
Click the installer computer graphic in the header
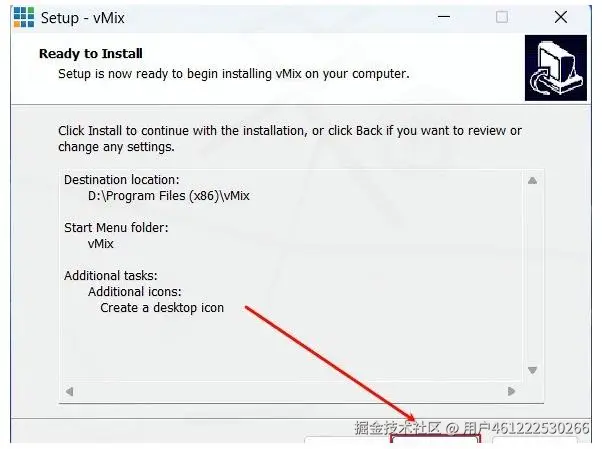tap(556, 68)
